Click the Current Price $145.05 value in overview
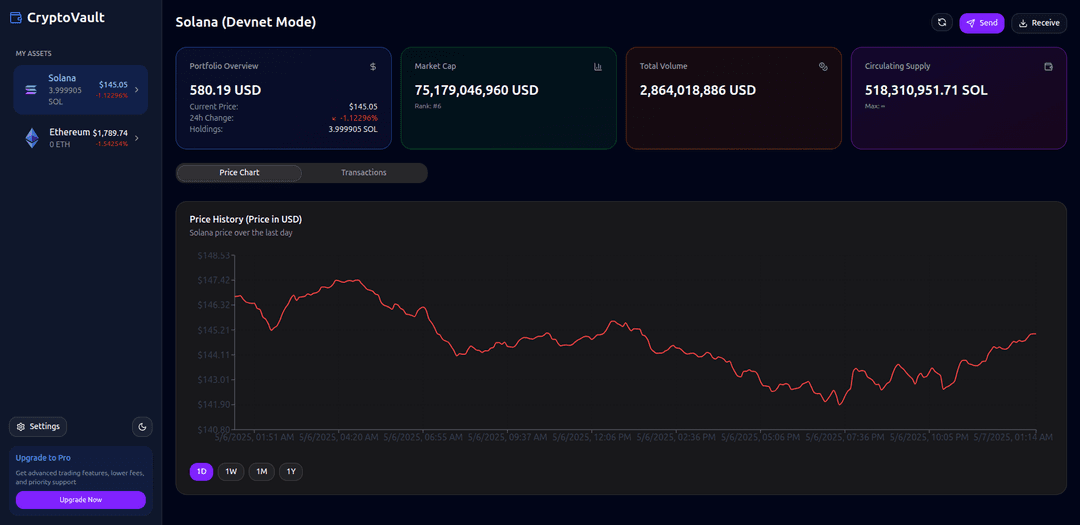Image resolution: width=1080 pixels, height=525 pixels. 363,107
